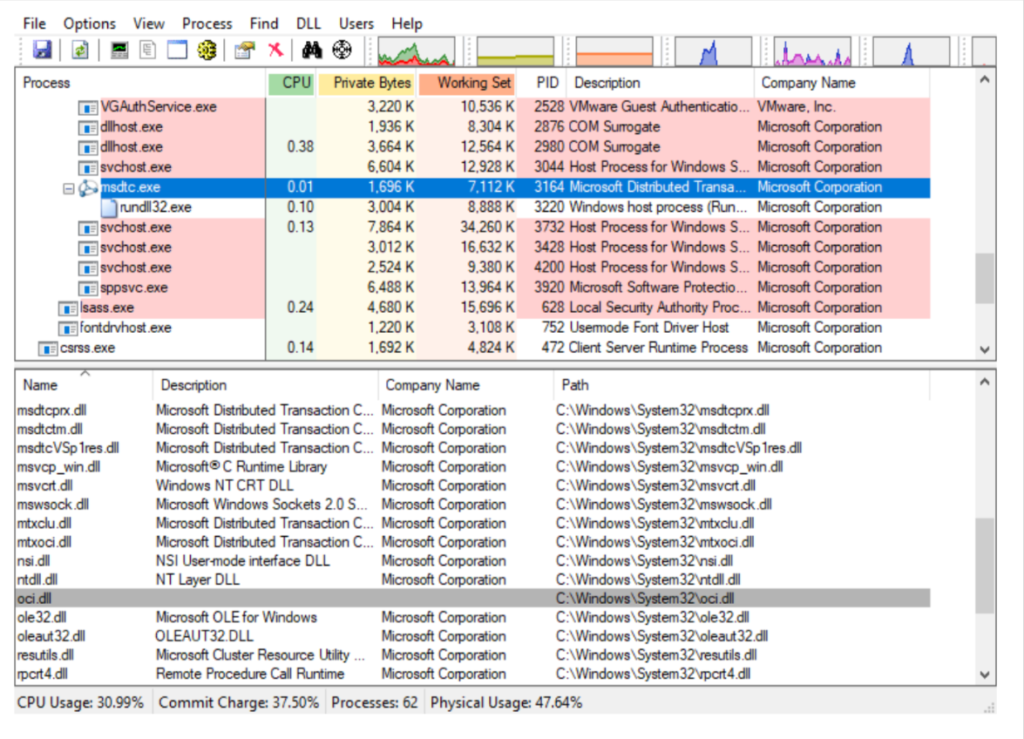Refresh processes using the refresh toolbar icon
The height and width of the screenshot is (739, 1024).
click(80, 49)
